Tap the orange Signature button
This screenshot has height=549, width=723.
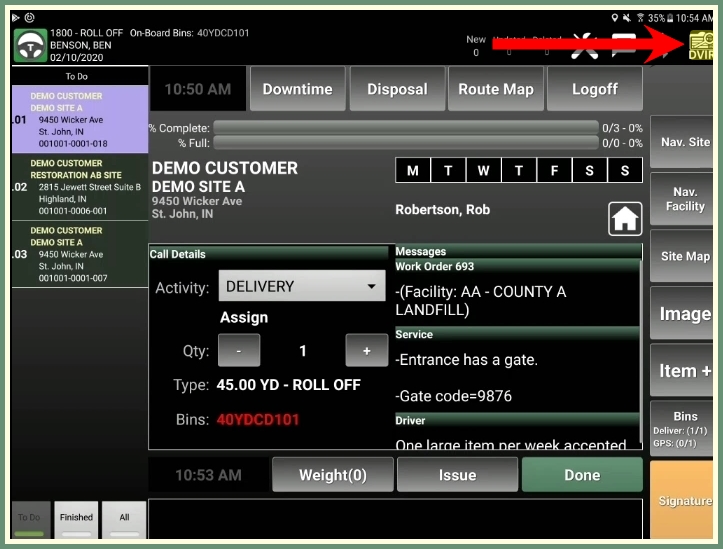pyautogui.click(x=684, y=500)
